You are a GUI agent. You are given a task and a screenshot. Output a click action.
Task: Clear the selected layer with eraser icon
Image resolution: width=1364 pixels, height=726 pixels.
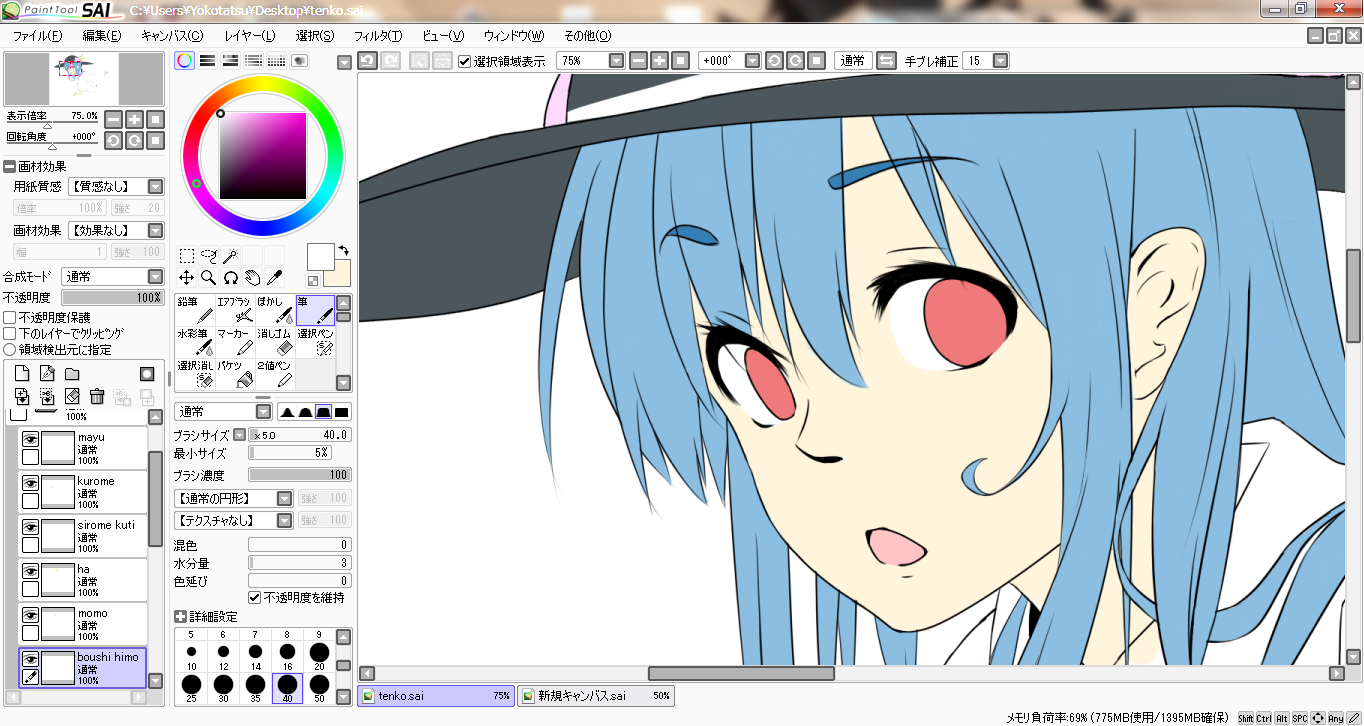click(72, 397)
